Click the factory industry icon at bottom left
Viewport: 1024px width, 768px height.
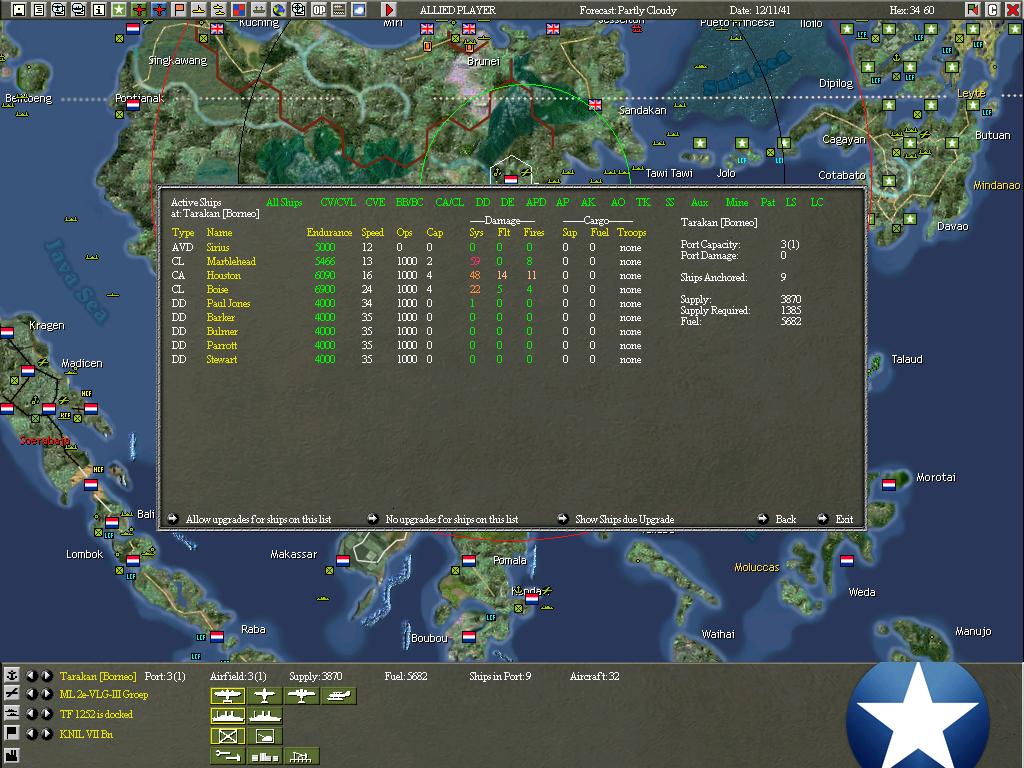11,756
